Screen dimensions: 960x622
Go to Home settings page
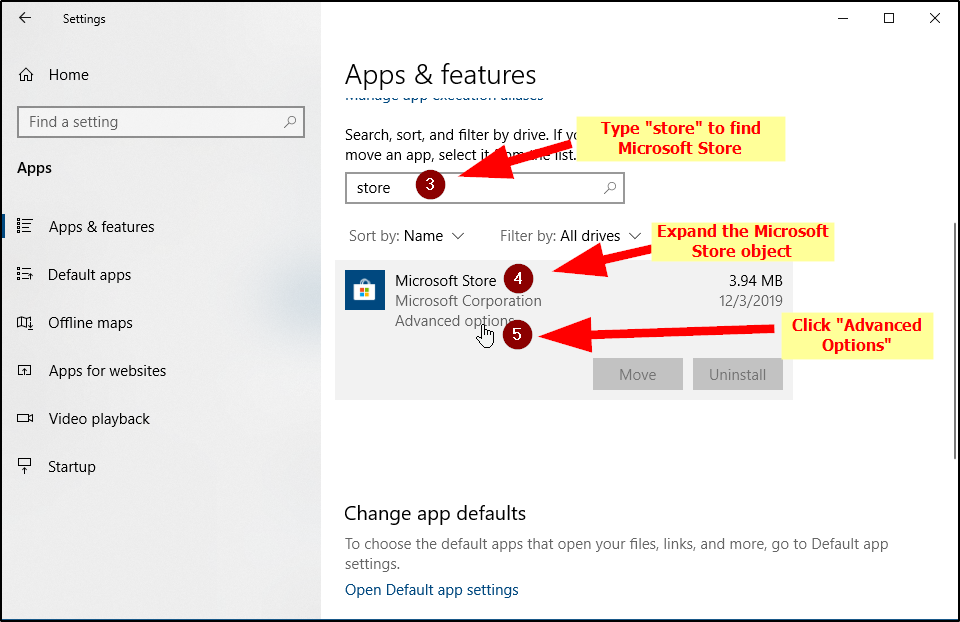pos(69,75)
